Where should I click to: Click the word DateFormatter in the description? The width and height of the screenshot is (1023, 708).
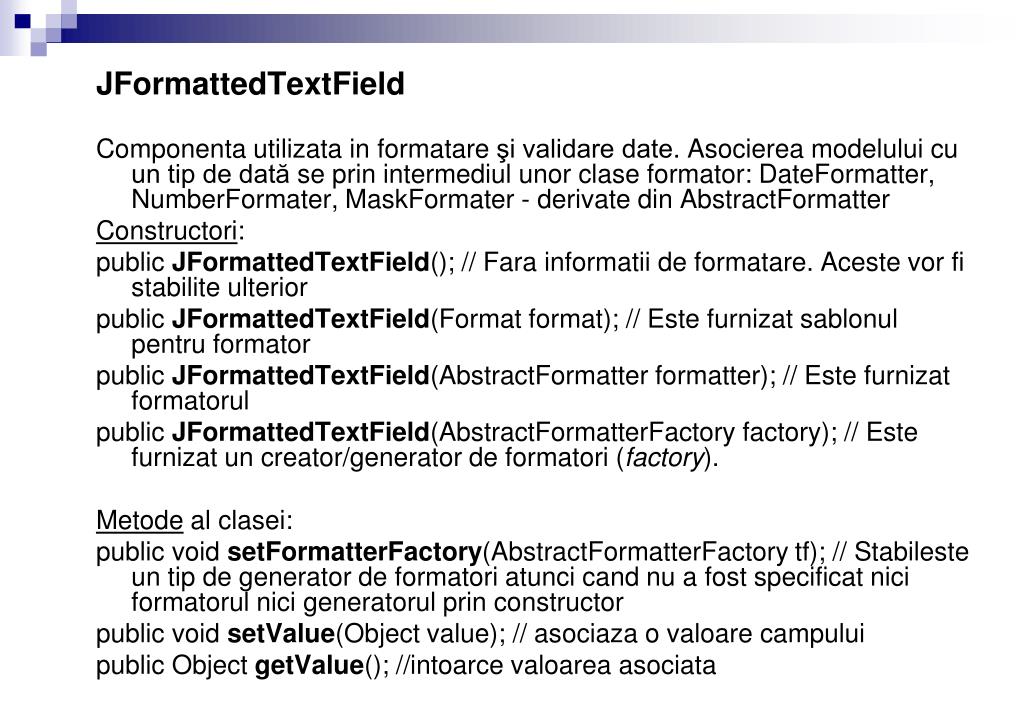pos(847,175)
